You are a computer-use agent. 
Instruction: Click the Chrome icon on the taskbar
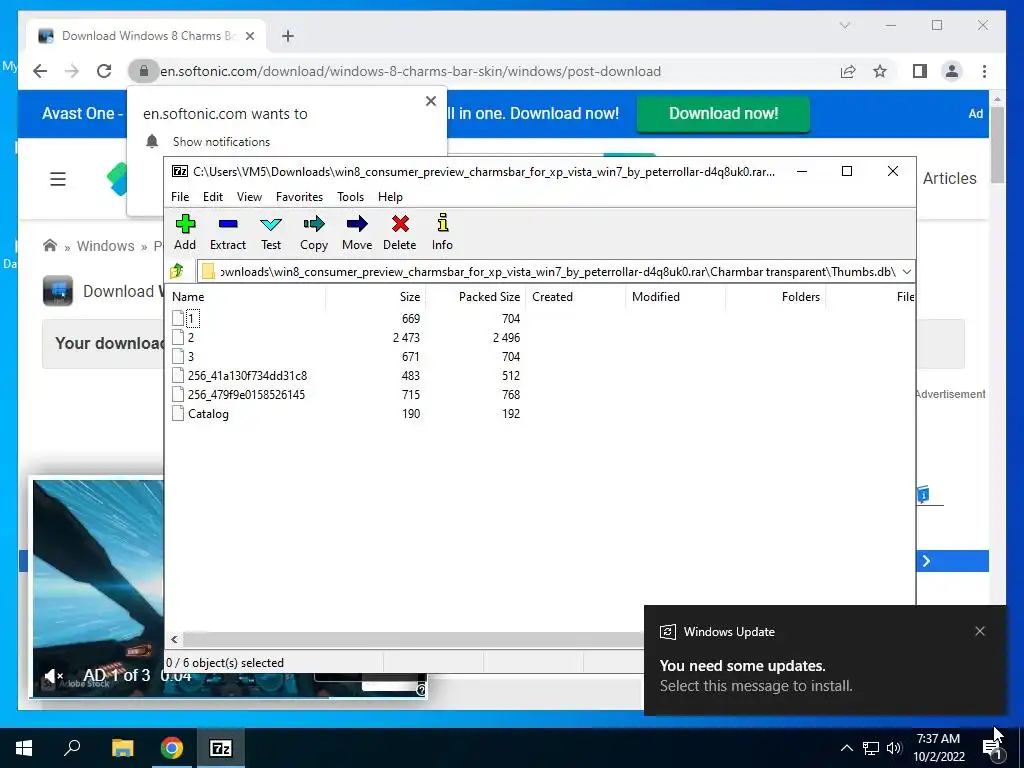click(x=171, y=748)
